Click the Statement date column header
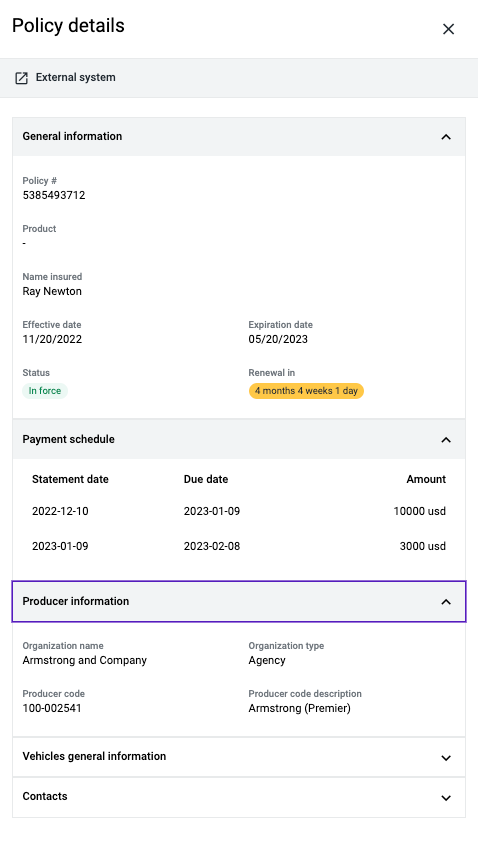The width and height of the screenshot is (478, 865). pos(70,479)
